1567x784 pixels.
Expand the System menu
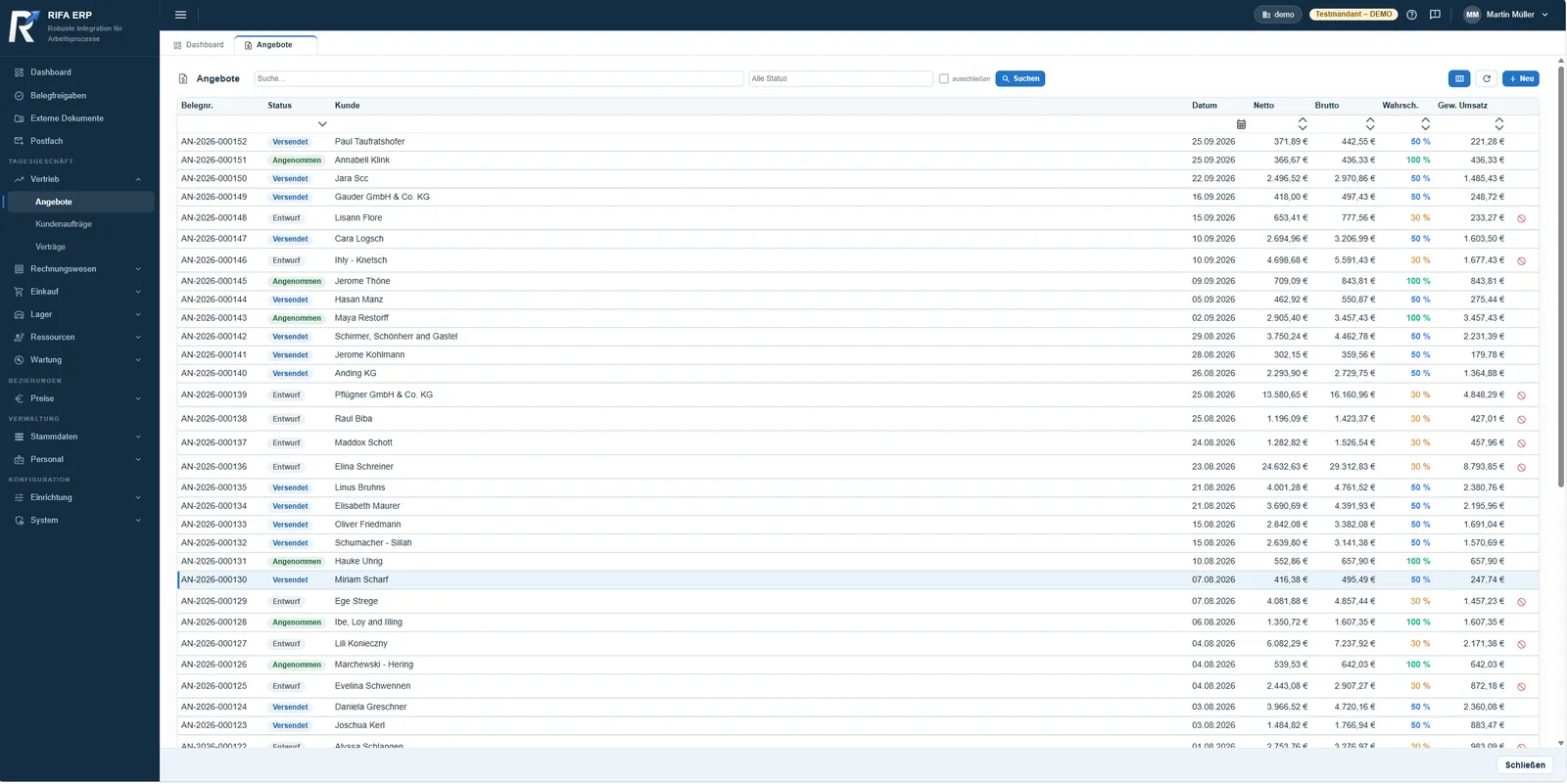(x=78, y=520)
